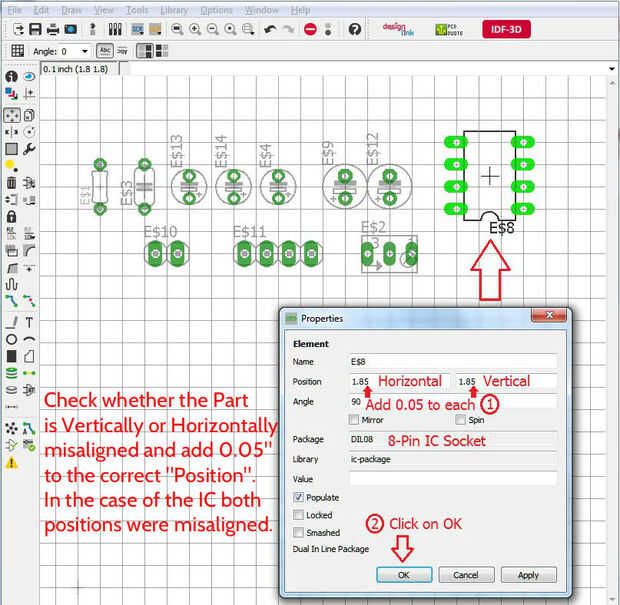Click the IDF-3D button
The height and width of the screenshot is (605, 620).
[x=506, y=29]
